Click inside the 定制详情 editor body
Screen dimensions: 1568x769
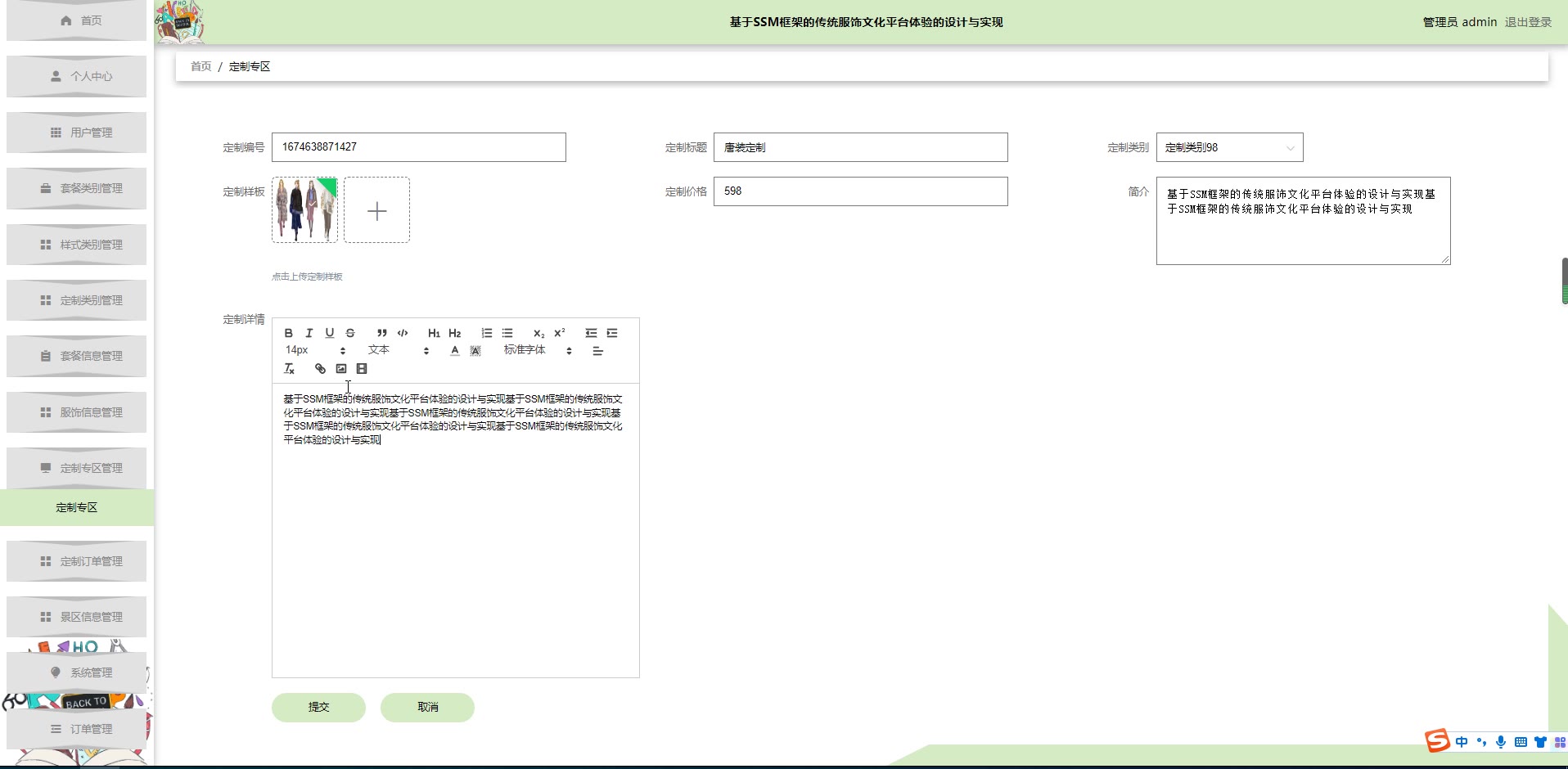coord(455,530)
